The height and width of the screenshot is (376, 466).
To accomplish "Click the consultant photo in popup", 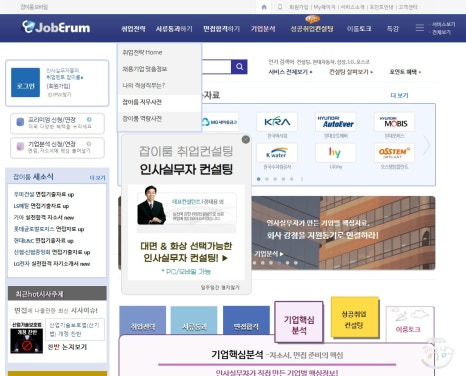I will (151, 205).
